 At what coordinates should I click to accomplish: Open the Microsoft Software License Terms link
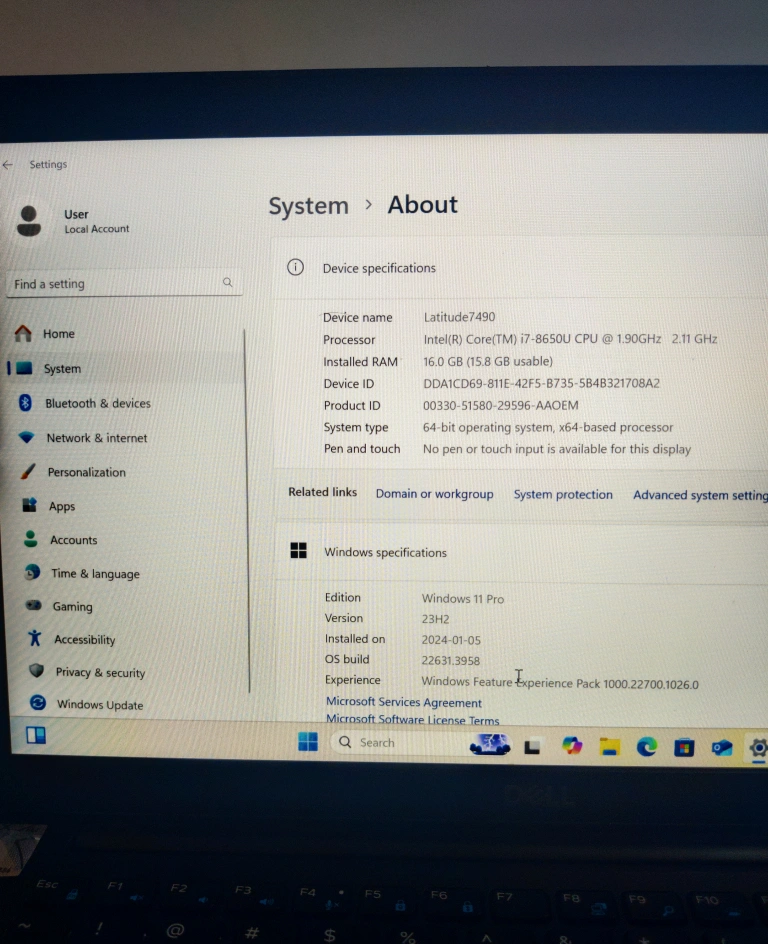tap(413, 719)
